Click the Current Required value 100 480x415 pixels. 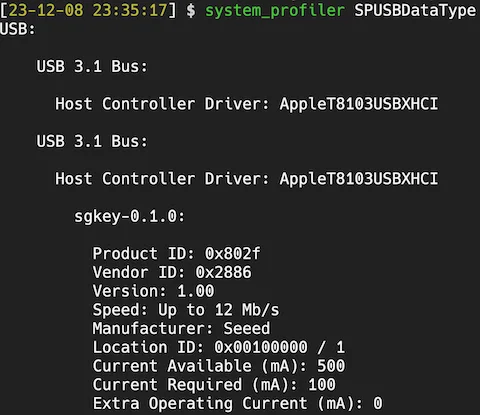(322, 385)
